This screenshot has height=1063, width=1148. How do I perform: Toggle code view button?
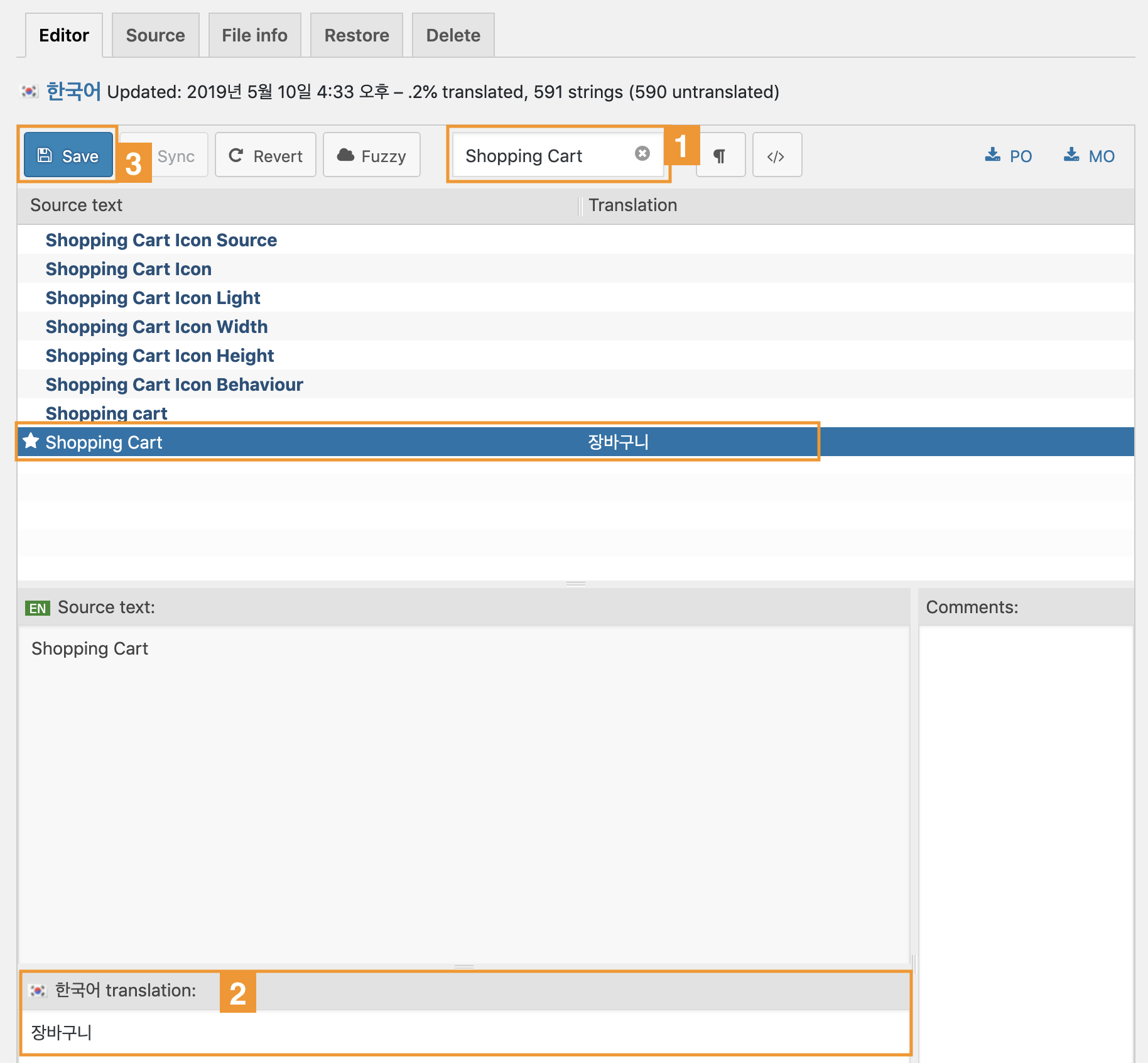click(x=776, y=156)
